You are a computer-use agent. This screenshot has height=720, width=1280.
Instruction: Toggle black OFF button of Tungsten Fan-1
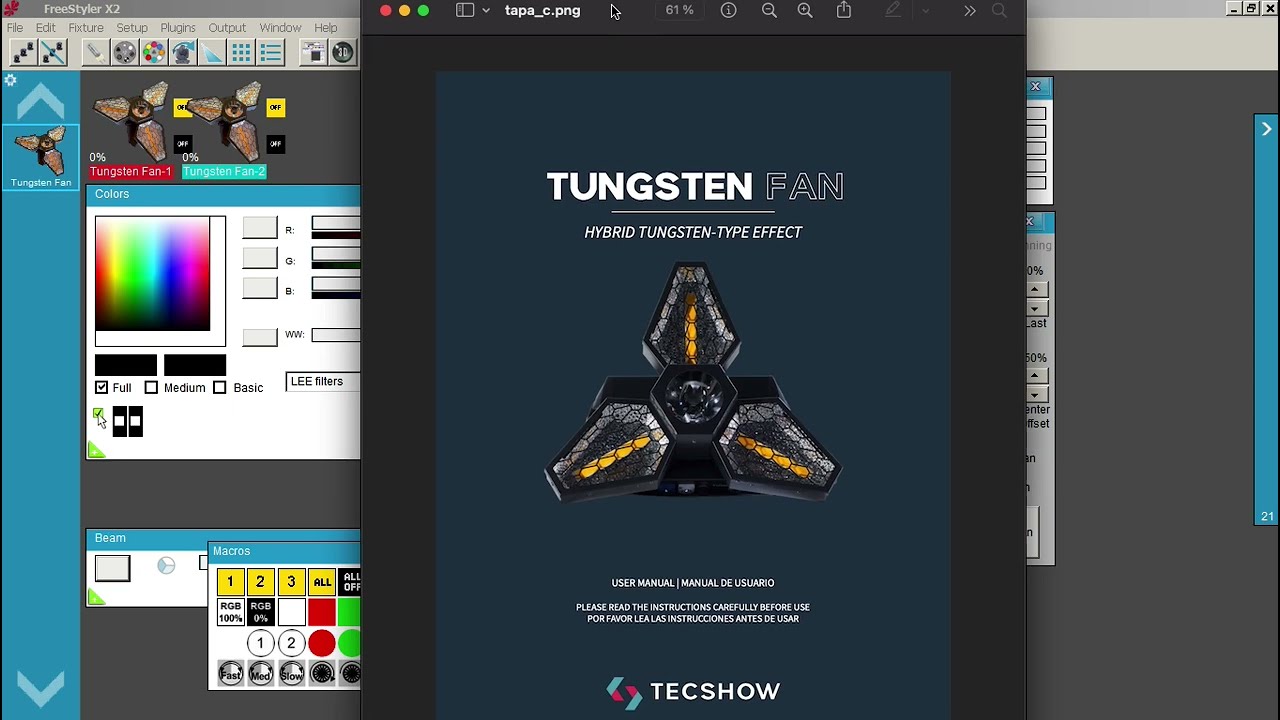(182, 144)
